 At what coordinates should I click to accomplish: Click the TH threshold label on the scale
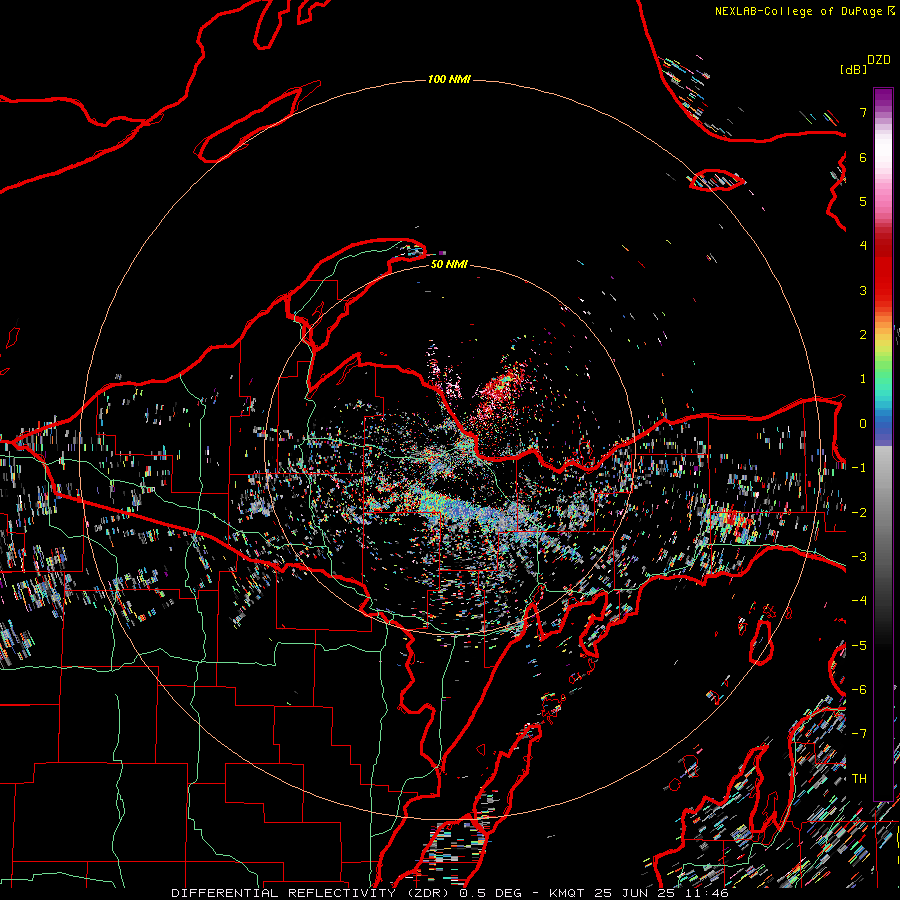point(859,779)
